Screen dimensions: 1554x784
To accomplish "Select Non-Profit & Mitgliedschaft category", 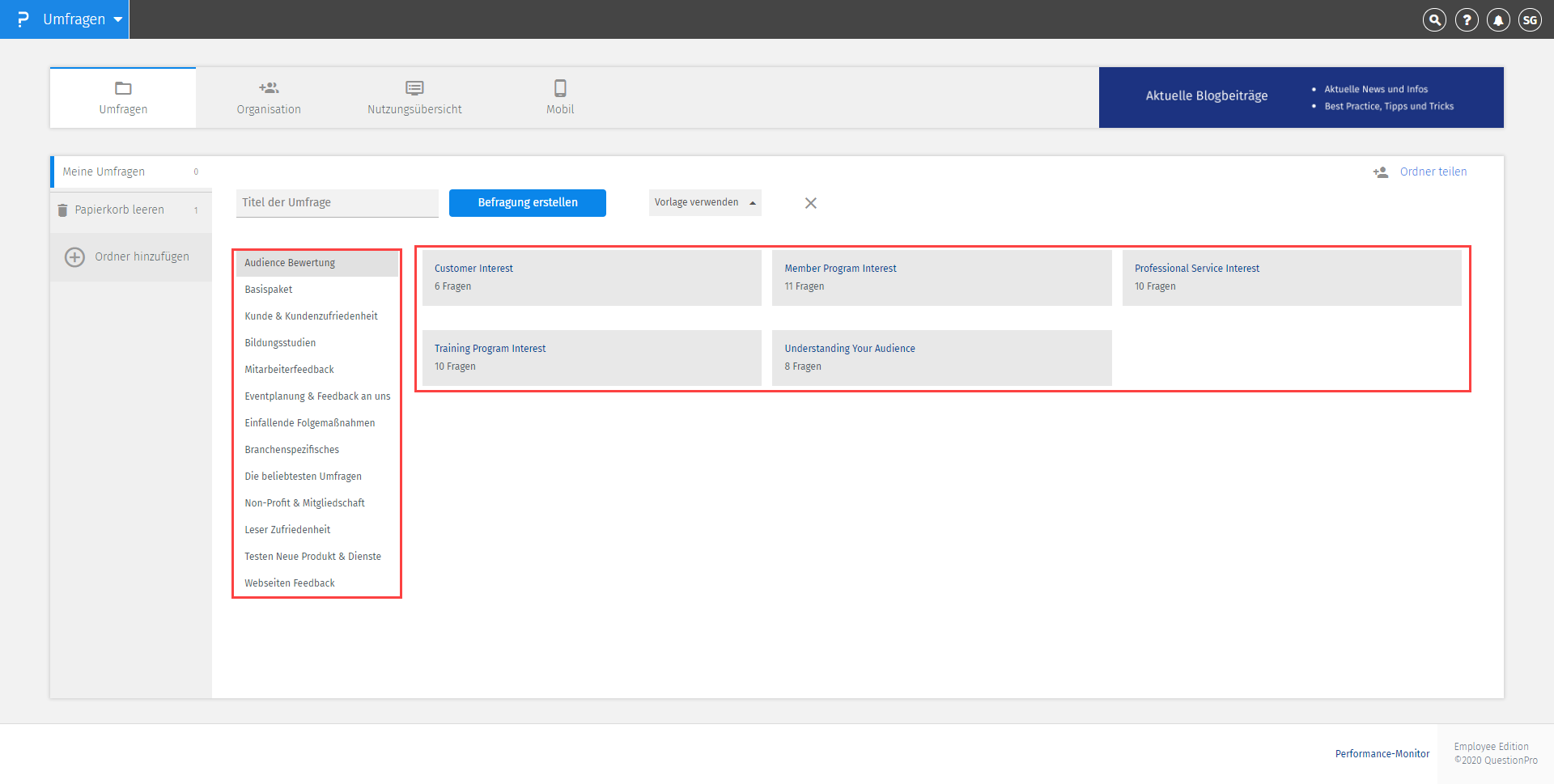I will coord(317,503).
